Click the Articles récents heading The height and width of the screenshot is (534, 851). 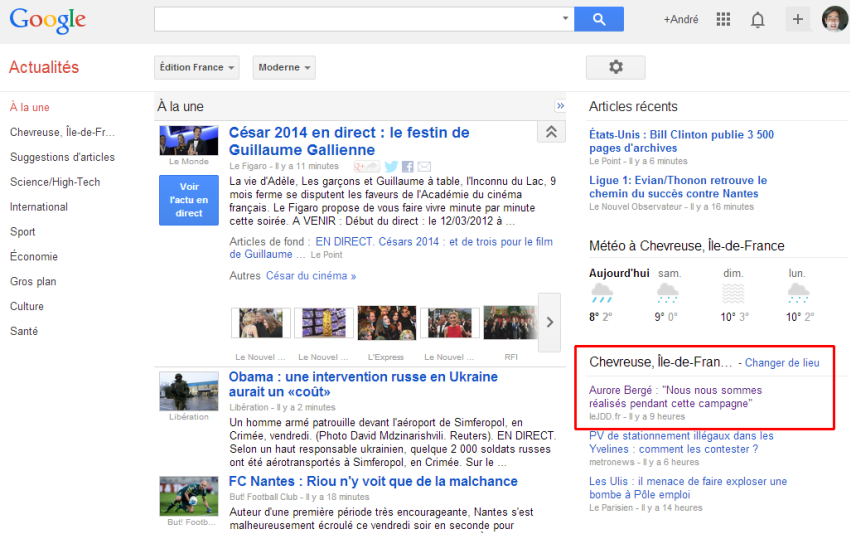click(633, 106)
